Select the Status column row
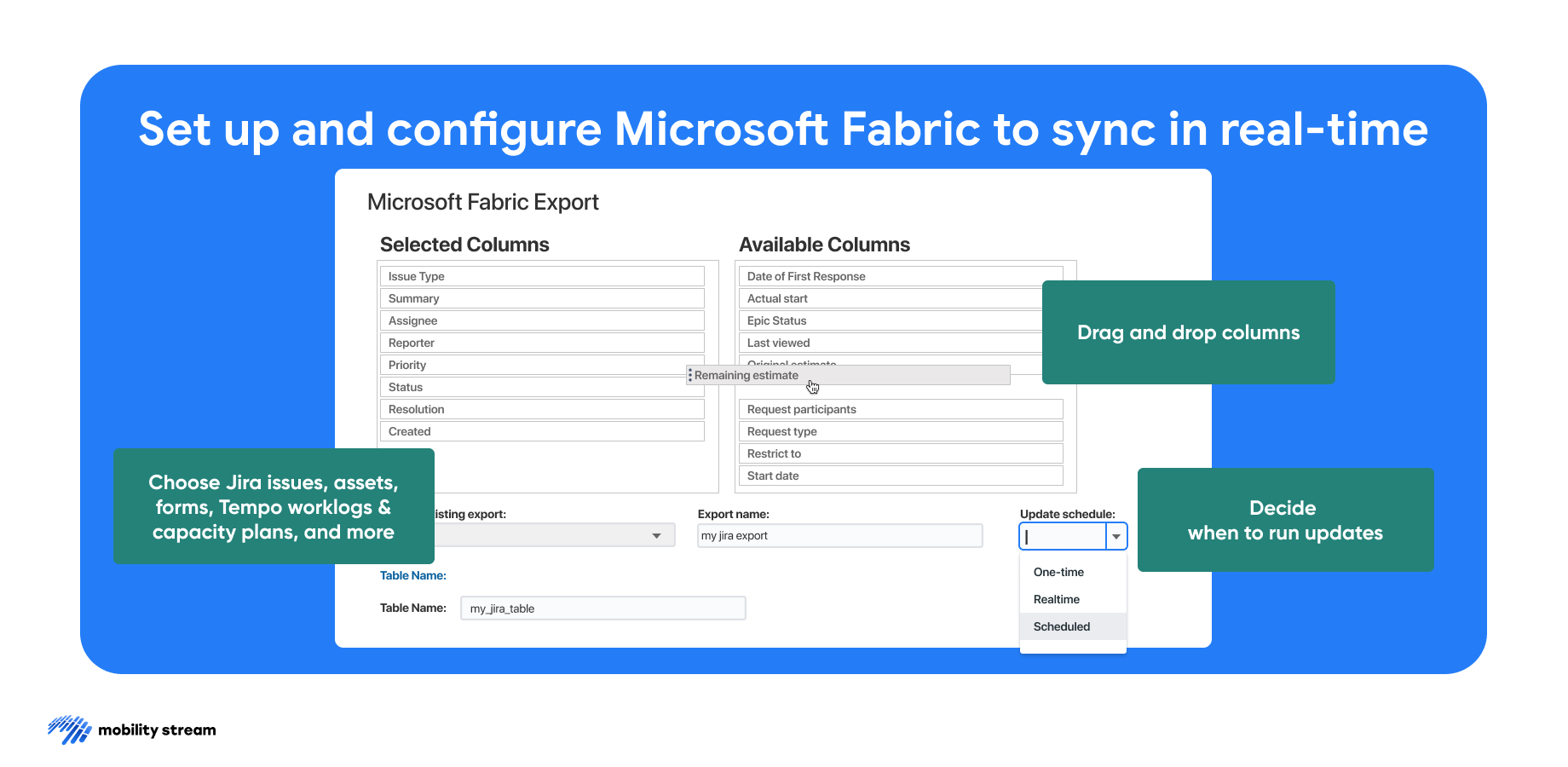 [x=542, y=387]
